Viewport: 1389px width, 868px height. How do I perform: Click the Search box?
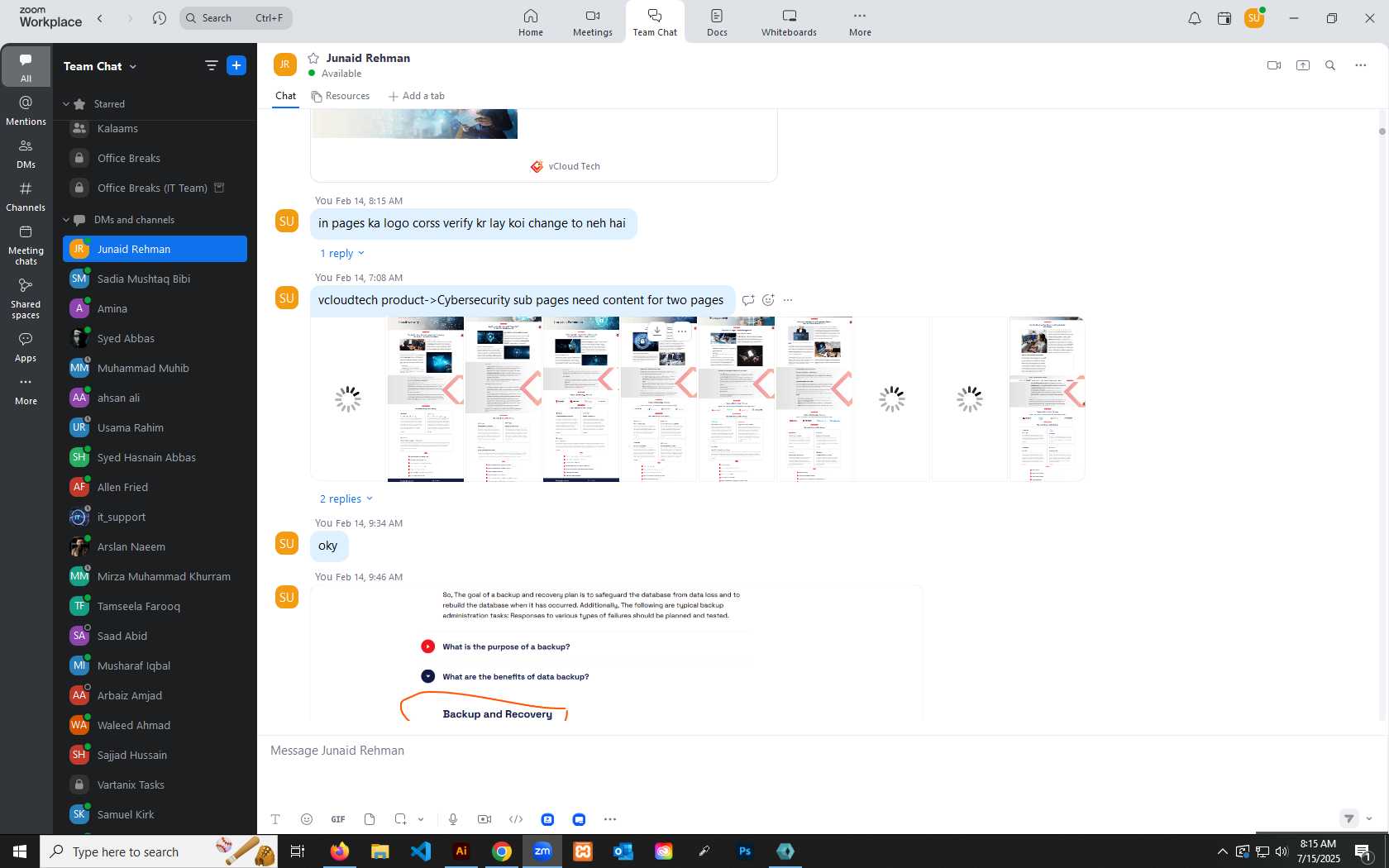(236, 18)
